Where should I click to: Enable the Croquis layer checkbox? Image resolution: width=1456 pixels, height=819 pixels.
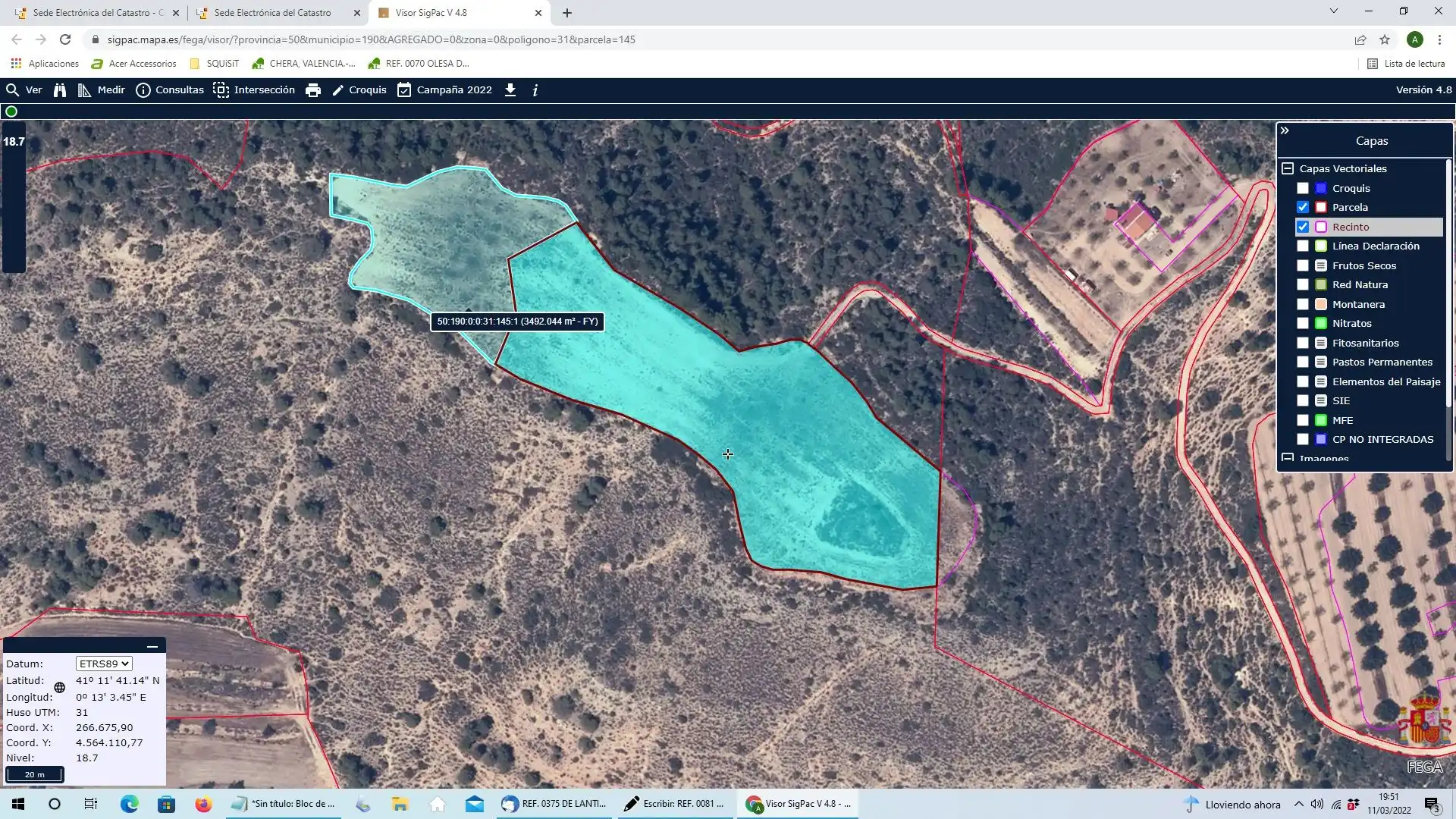click(1303, 188)
